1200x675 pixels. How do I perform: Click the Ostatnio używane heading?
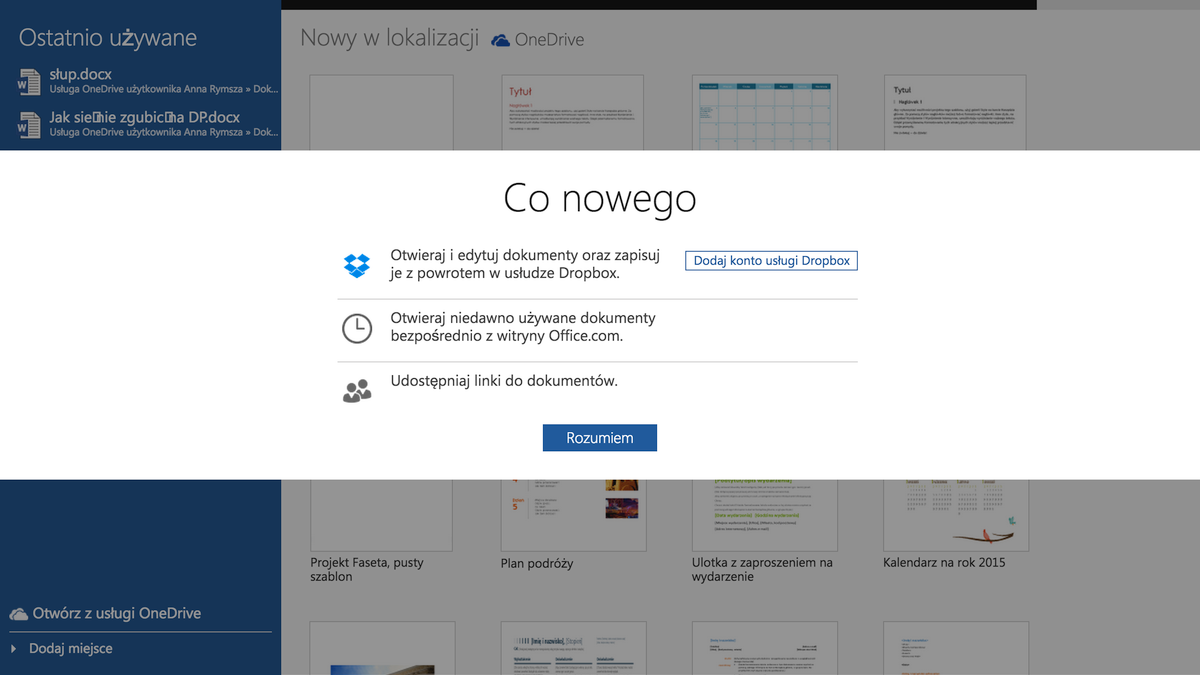pos(108,38)
